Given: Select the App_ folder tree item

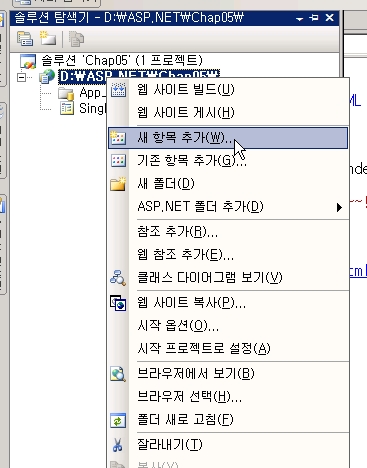Looking at the screenshot, I should coord(92,93).
